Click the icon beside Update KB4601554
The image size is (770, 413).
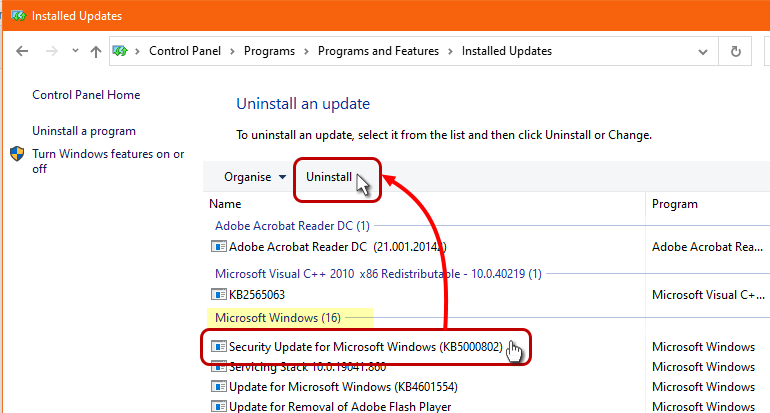pyautogui.click(x=219, y=386)
